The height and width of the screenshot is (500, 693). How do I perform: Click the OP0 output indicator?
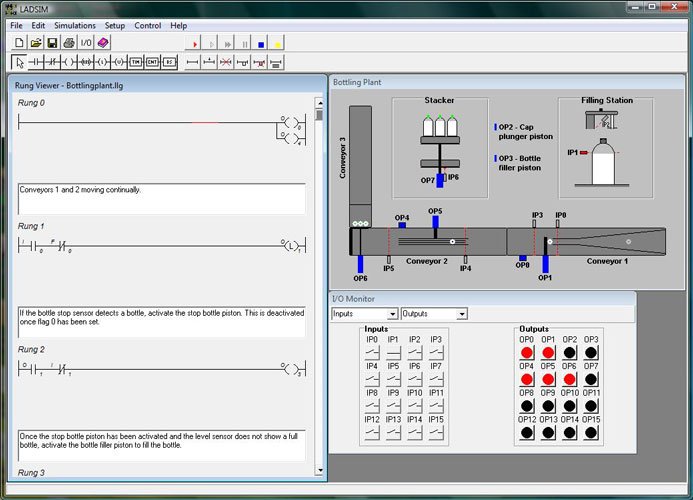[x=527, y=353]
